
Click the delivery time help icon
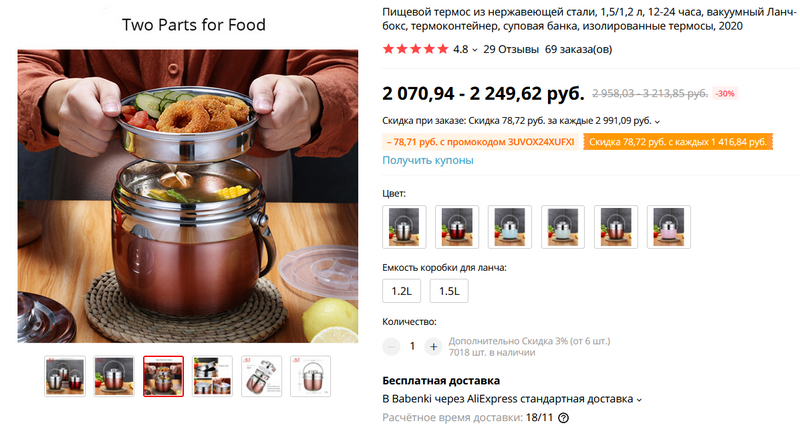pyautogui.click(x=564, y=418)
